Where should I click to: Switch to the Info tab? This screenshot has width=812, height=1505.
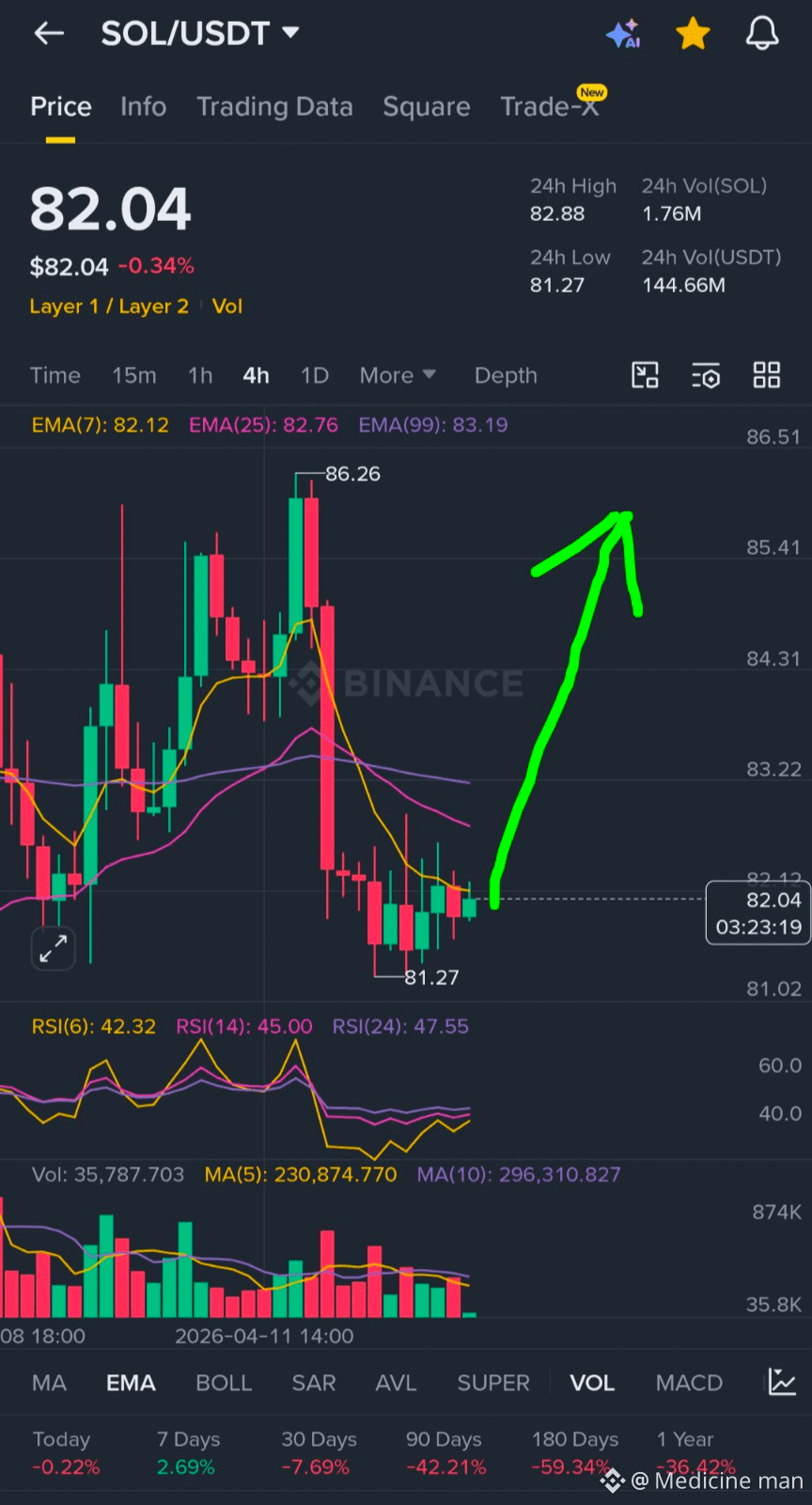point(143,107)
